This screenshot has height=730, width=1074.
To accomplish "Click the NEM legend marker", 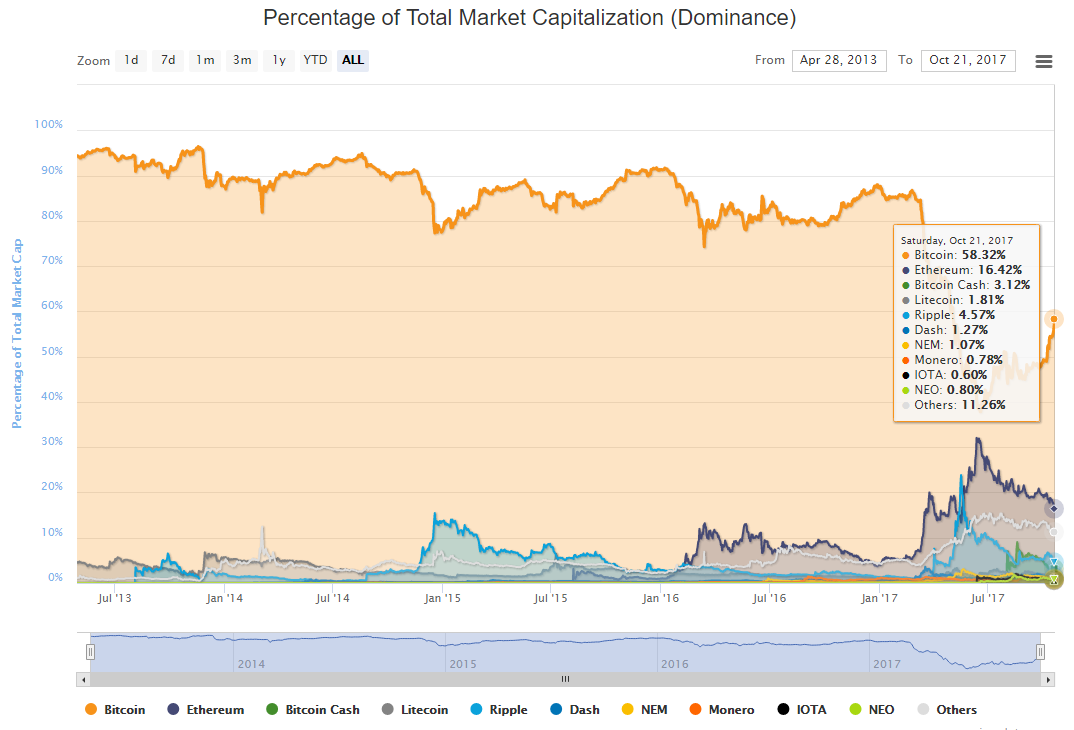I will (627, 710).
